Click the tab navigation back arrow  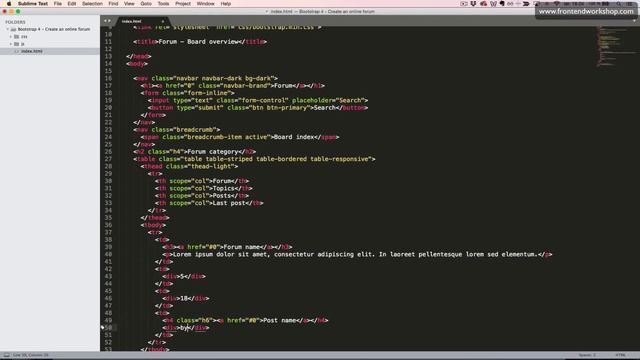coord(105,21)
